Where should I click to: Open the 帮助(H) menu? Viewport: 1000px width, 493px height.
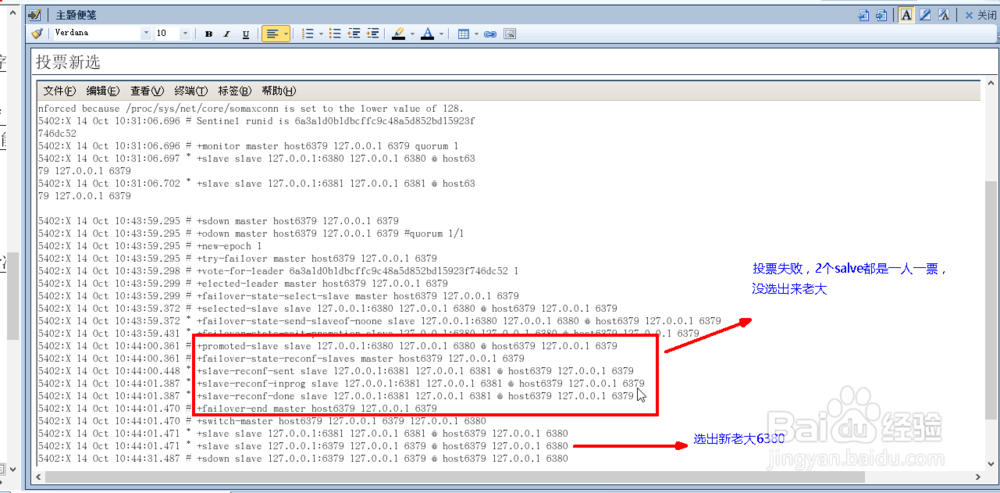(279, 91)
